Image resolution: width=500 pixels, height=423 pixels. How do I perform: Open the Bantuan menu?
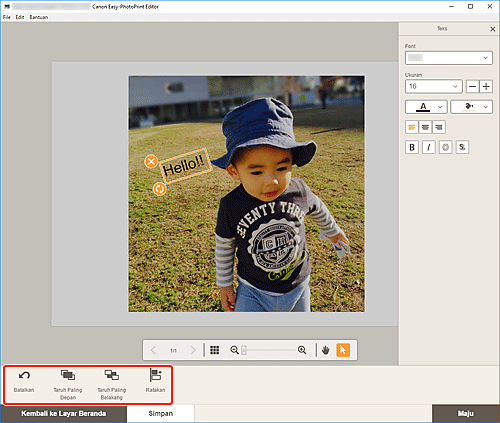(x=39, y=17)
